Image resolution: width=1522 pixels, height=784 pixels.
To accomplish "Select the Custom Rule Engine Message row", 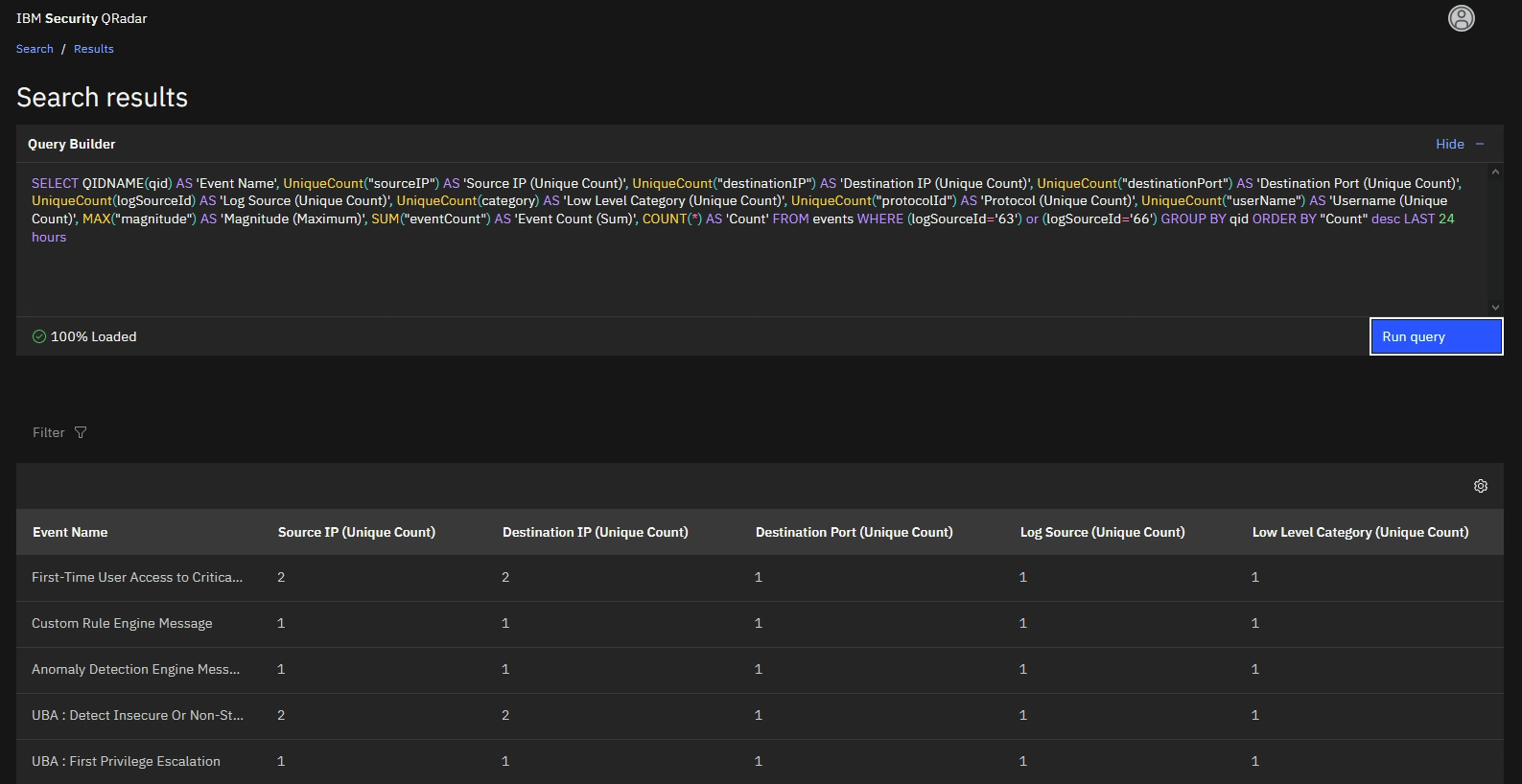I will click(122, 623).
